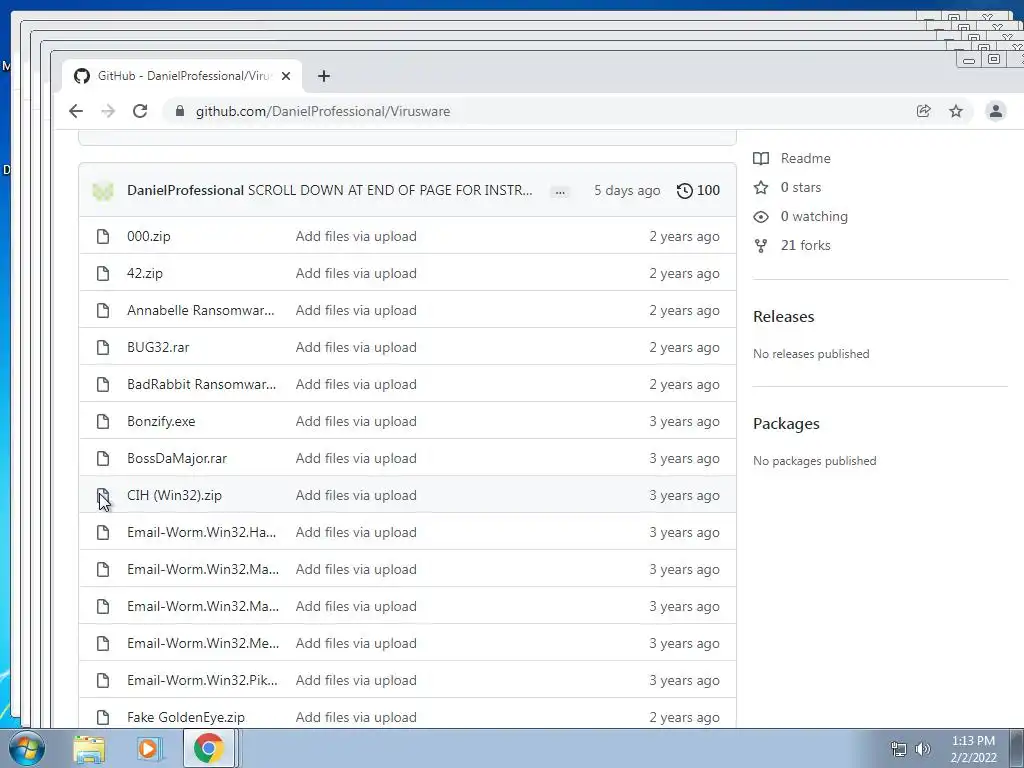Click the Readme book icon
This screenshot has height=768, width=1024.
[x=761, y=158]
